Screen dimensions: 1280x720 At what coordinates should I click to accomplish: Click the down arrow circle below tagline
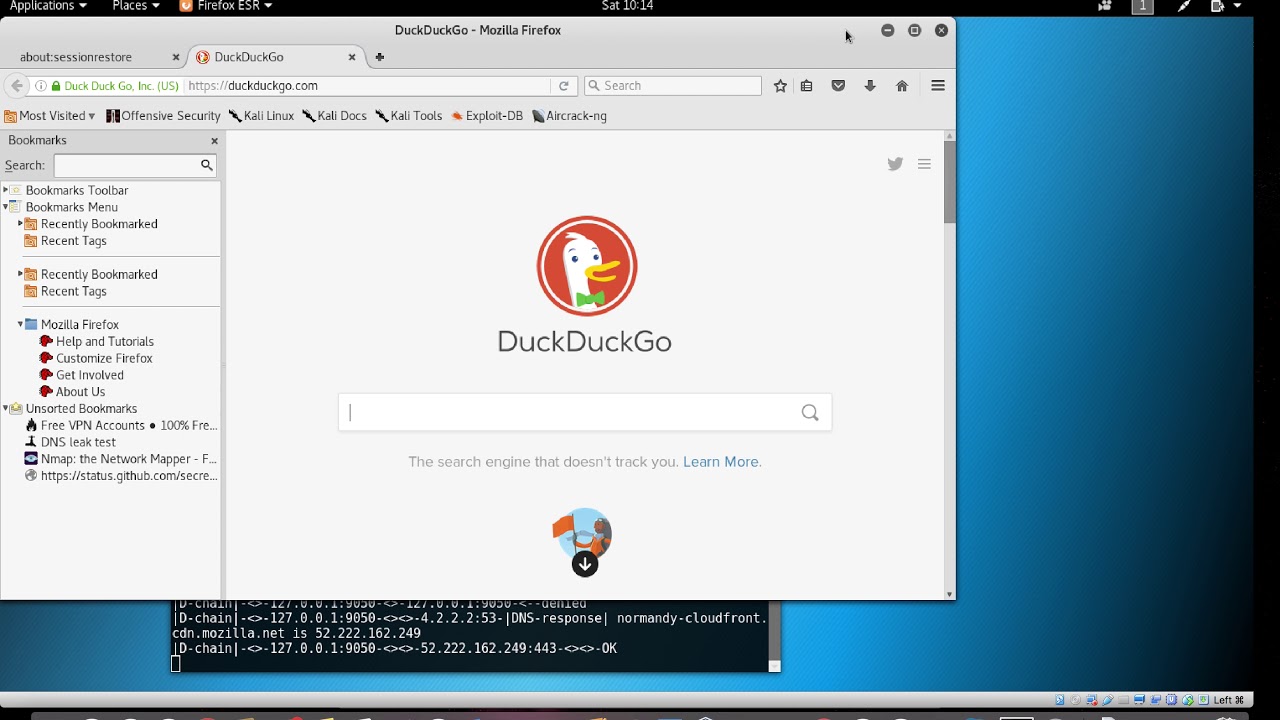coord(585,565)
